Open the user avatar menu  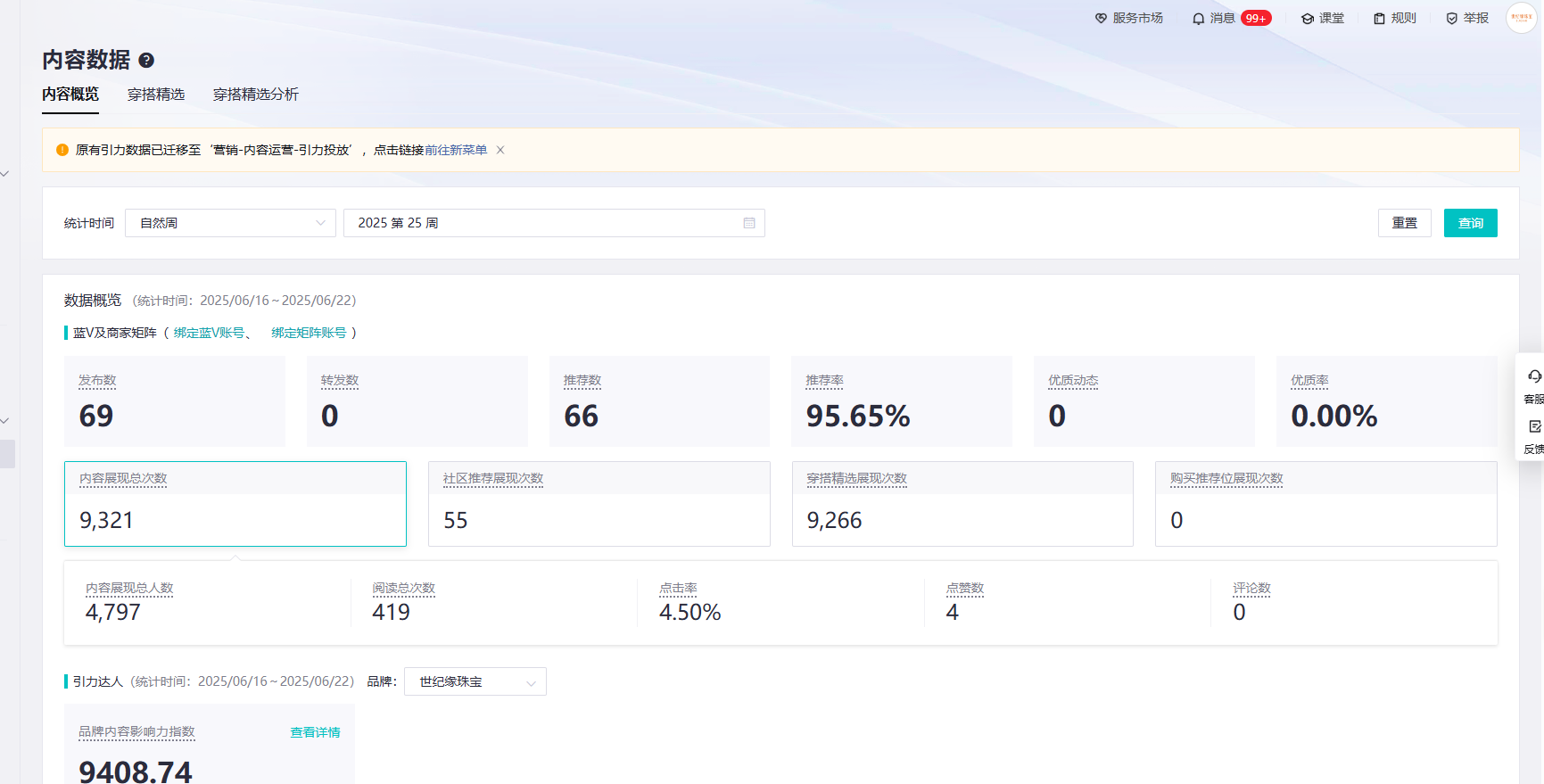coord(1521,18)
